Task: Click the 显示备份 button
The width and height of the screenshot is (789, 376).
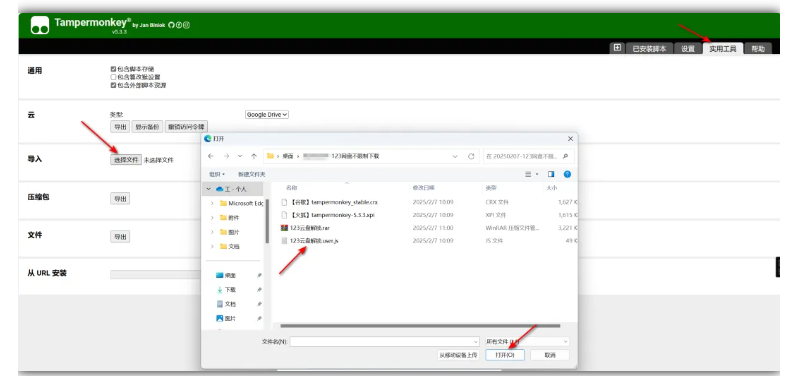Action: pyautogui.click(x=147, y=127)
